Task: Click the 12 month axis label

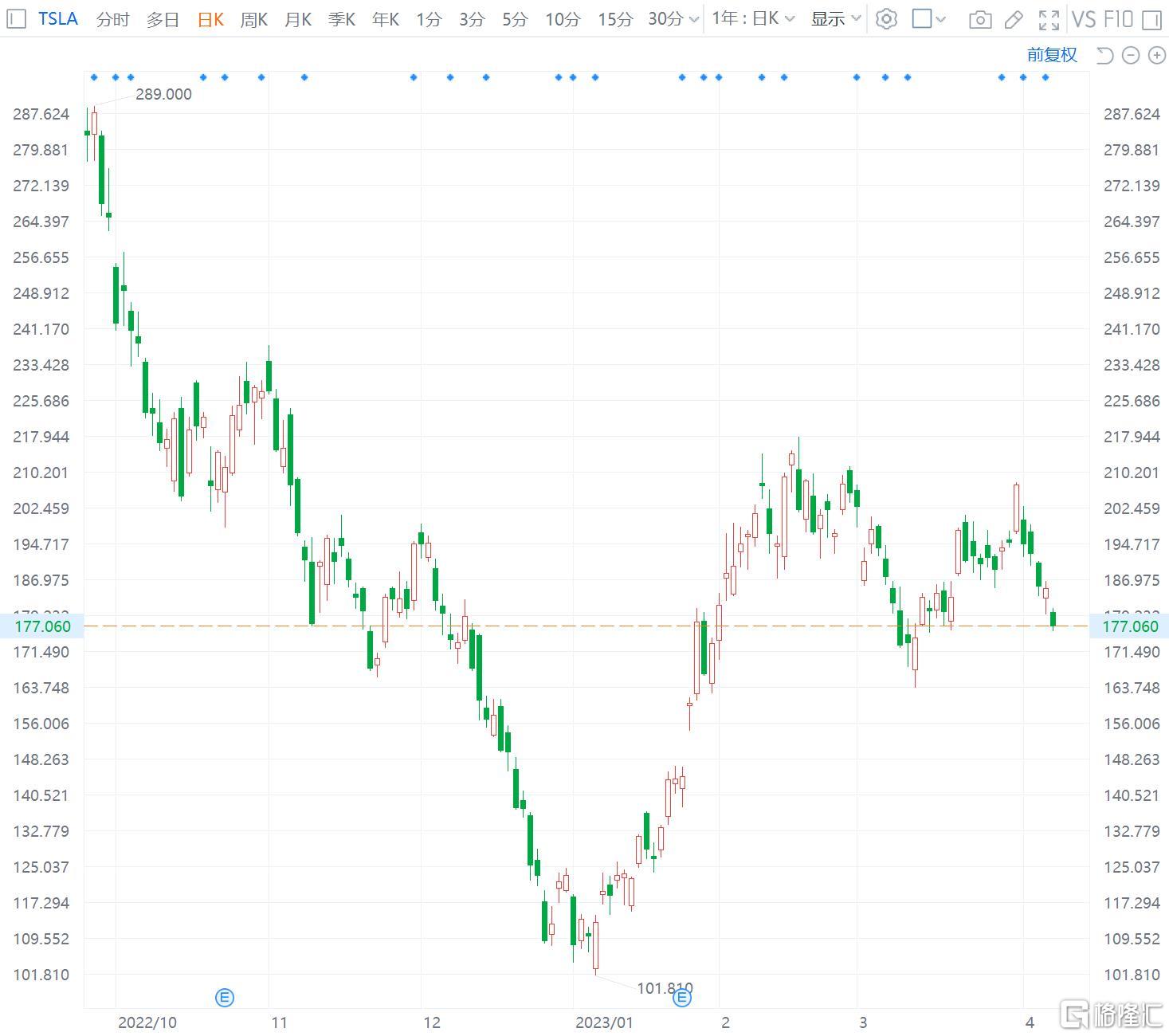Action: click(432, 1022)
